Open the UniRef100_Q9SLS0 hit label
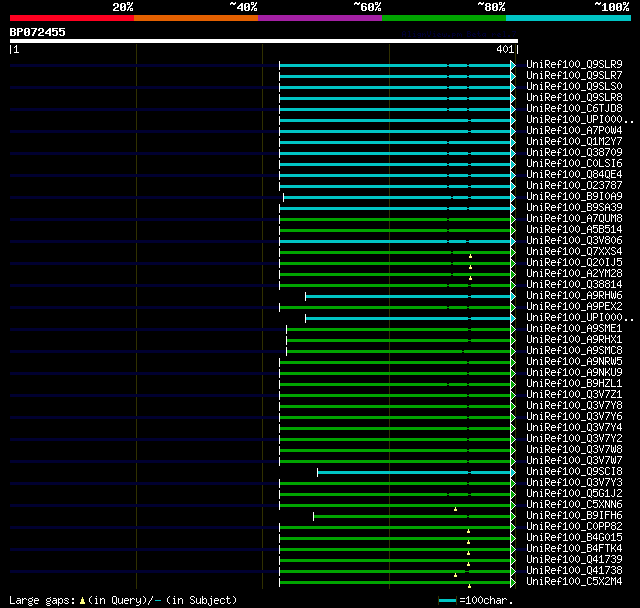This screenshot has width=640, height=608. [x=574, y=87]
